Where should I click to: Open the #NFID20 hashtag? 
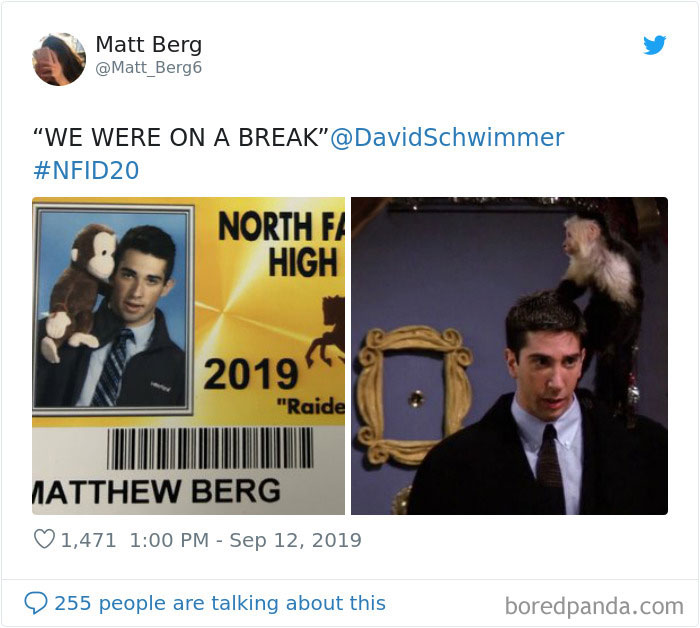[x=86, y=170]
